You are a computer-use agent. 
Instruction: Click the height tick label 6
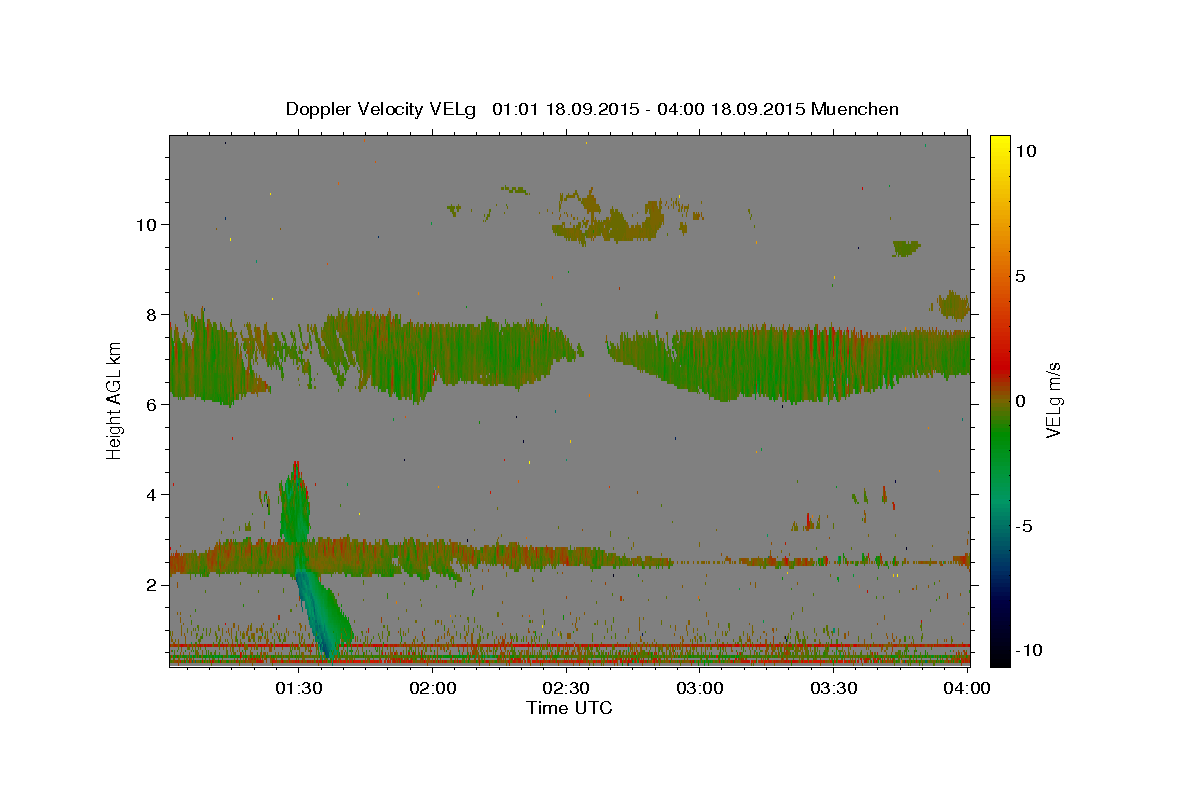(x=152, y=404)
